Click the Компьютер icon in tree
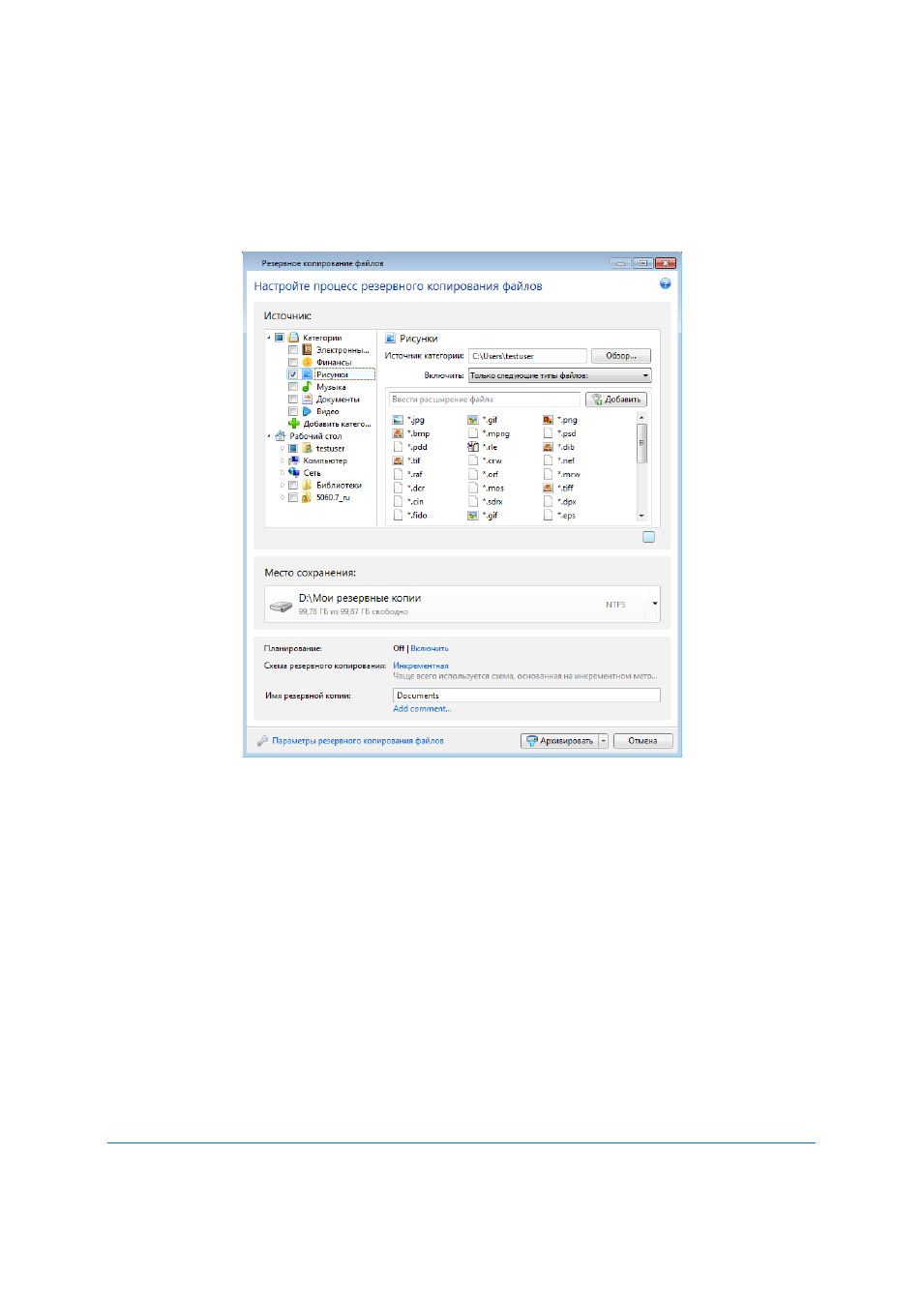924x1305 pixels. 293,460
